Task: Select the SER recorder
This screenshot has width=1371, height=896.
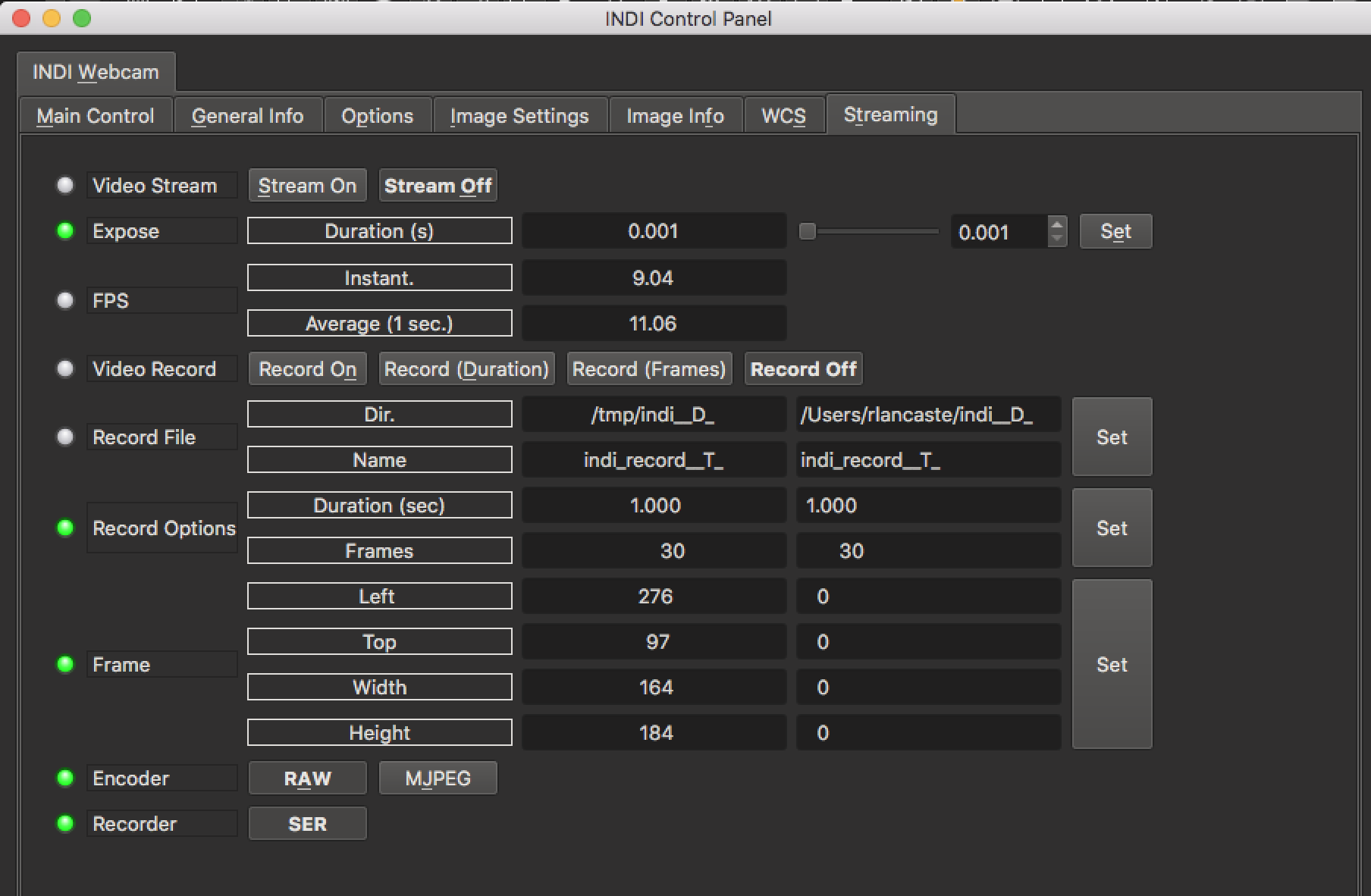Action: coord(307,824)
